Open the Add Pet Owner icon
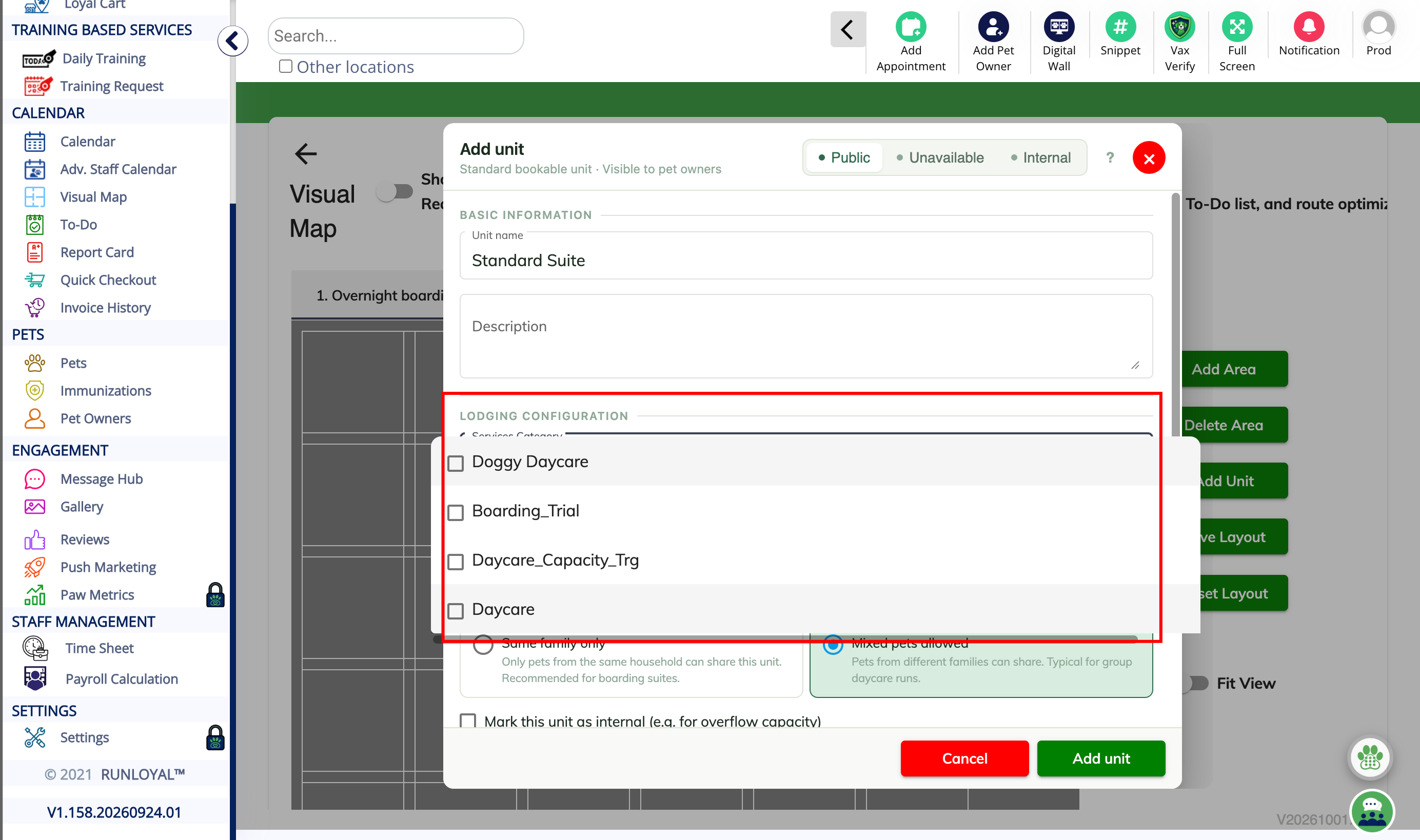Screen dimensions: 1420x840 tap(993, 26)
